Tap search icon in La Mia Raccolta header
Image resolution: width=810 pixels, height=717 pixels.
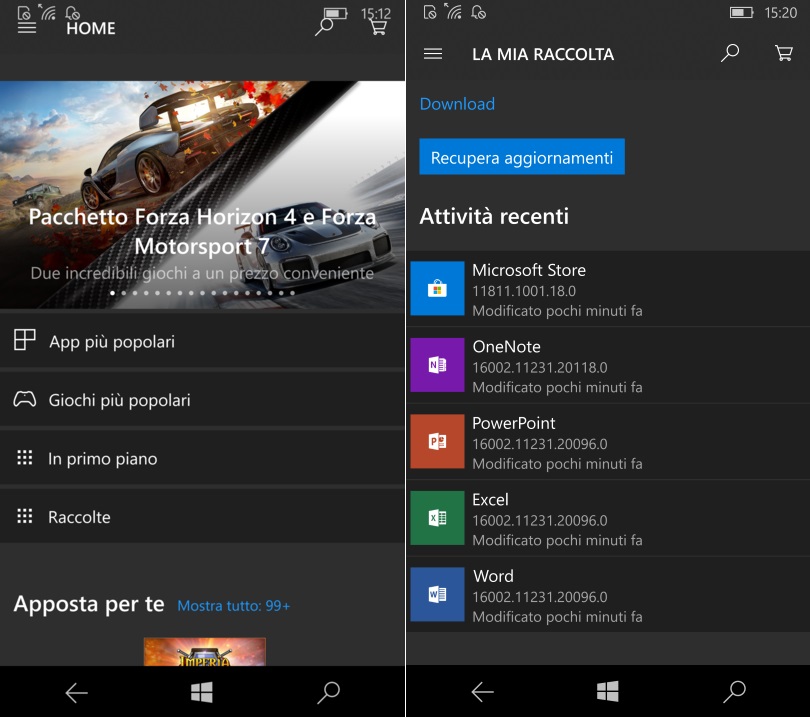pos(730,53)
